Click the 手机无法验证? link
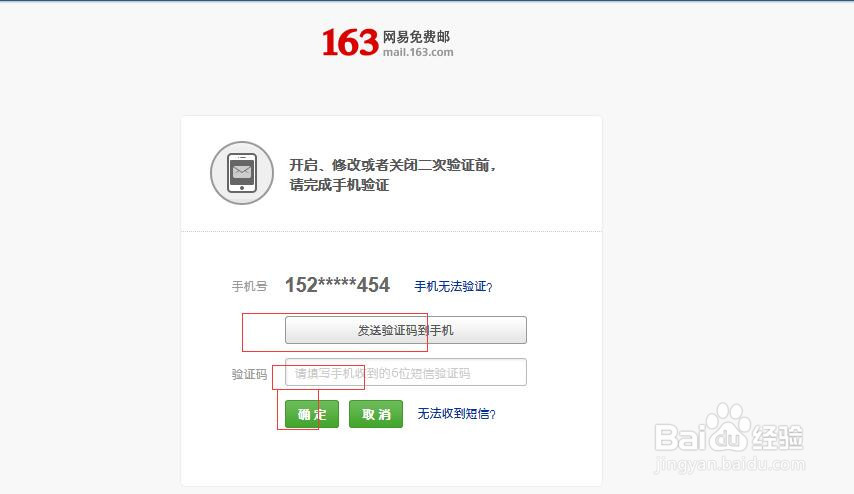Viewport: 854px width, 494px height. (x=453, y=286)
